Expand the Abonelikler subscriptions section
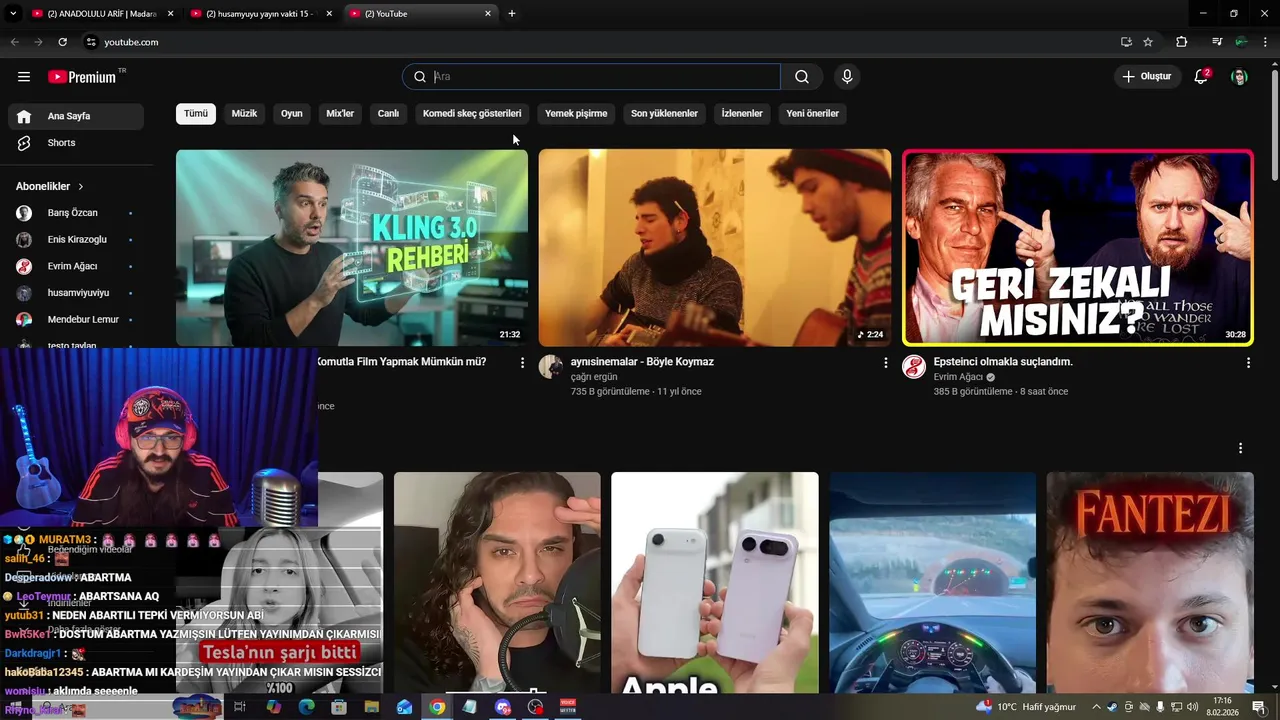This screenshot has width=1280, height=720. [50, 186]
